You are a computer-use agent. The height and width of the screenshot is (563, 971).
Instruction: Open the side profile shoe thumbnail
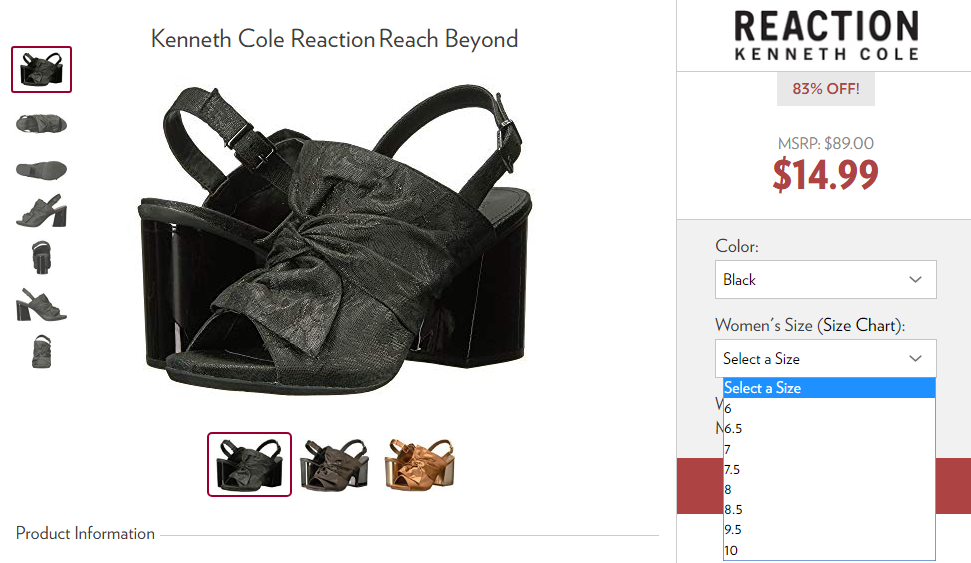41,211
